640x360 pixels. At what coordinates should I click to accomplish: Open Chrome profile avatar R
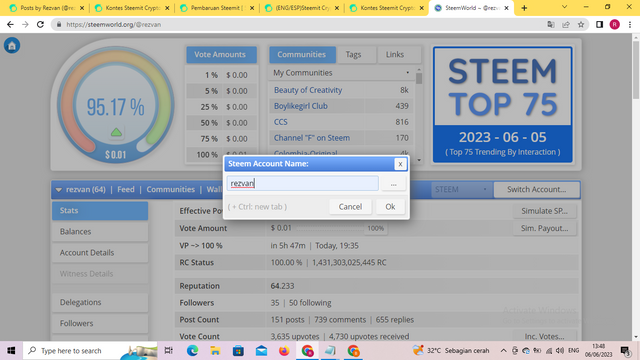click(x=614, y=24)
